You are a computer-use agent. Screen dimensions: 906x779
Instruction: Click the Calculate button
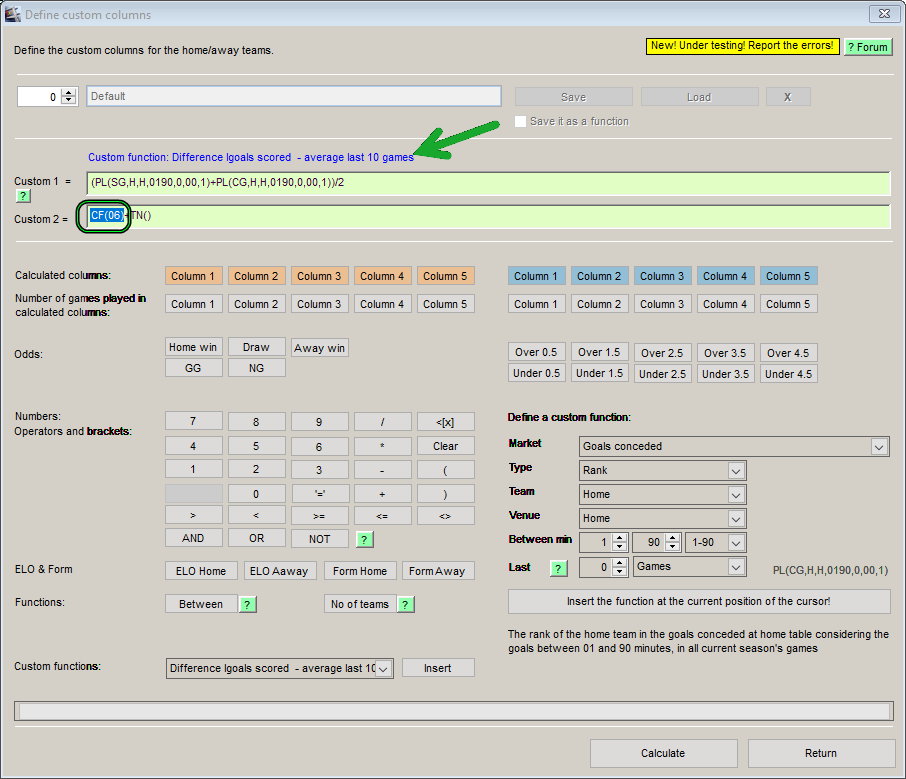(663, 753)
